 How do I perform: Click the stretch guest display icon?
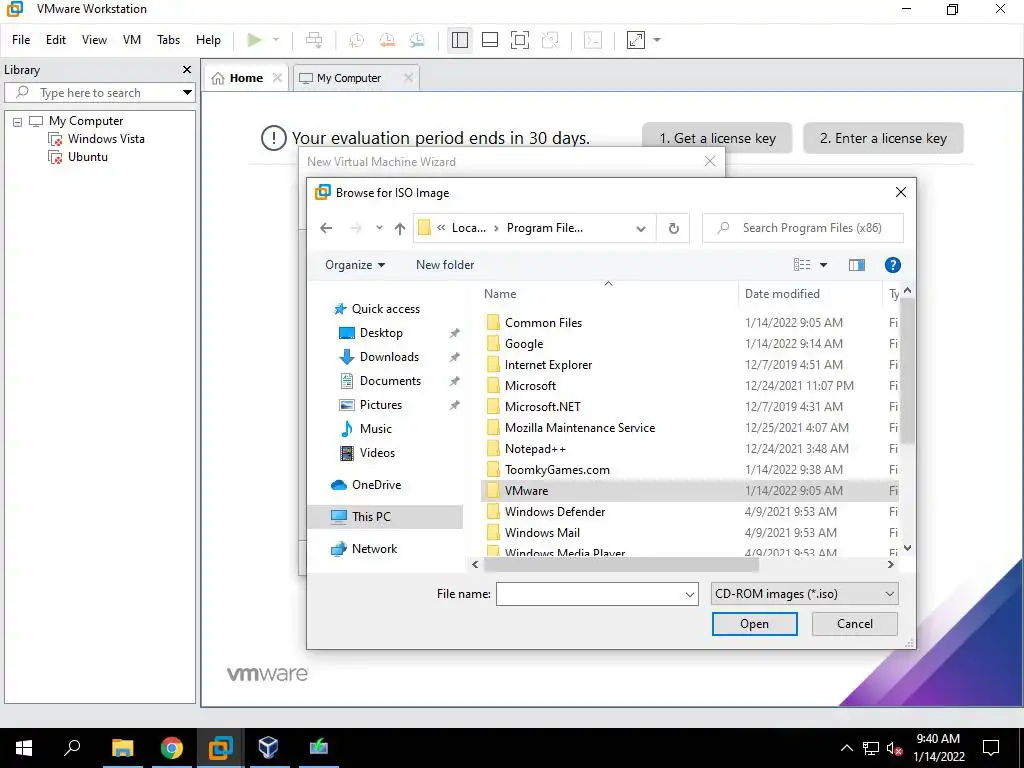click(635, 40)
